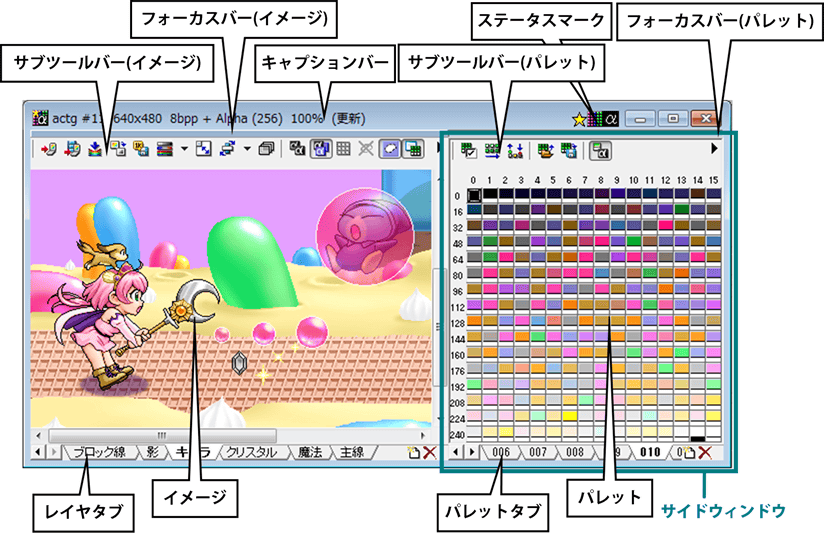Image resolution: width=824 pixels, height=533 pixels.
Task: Click the import multiple images icon
Action: coord(72,150)
